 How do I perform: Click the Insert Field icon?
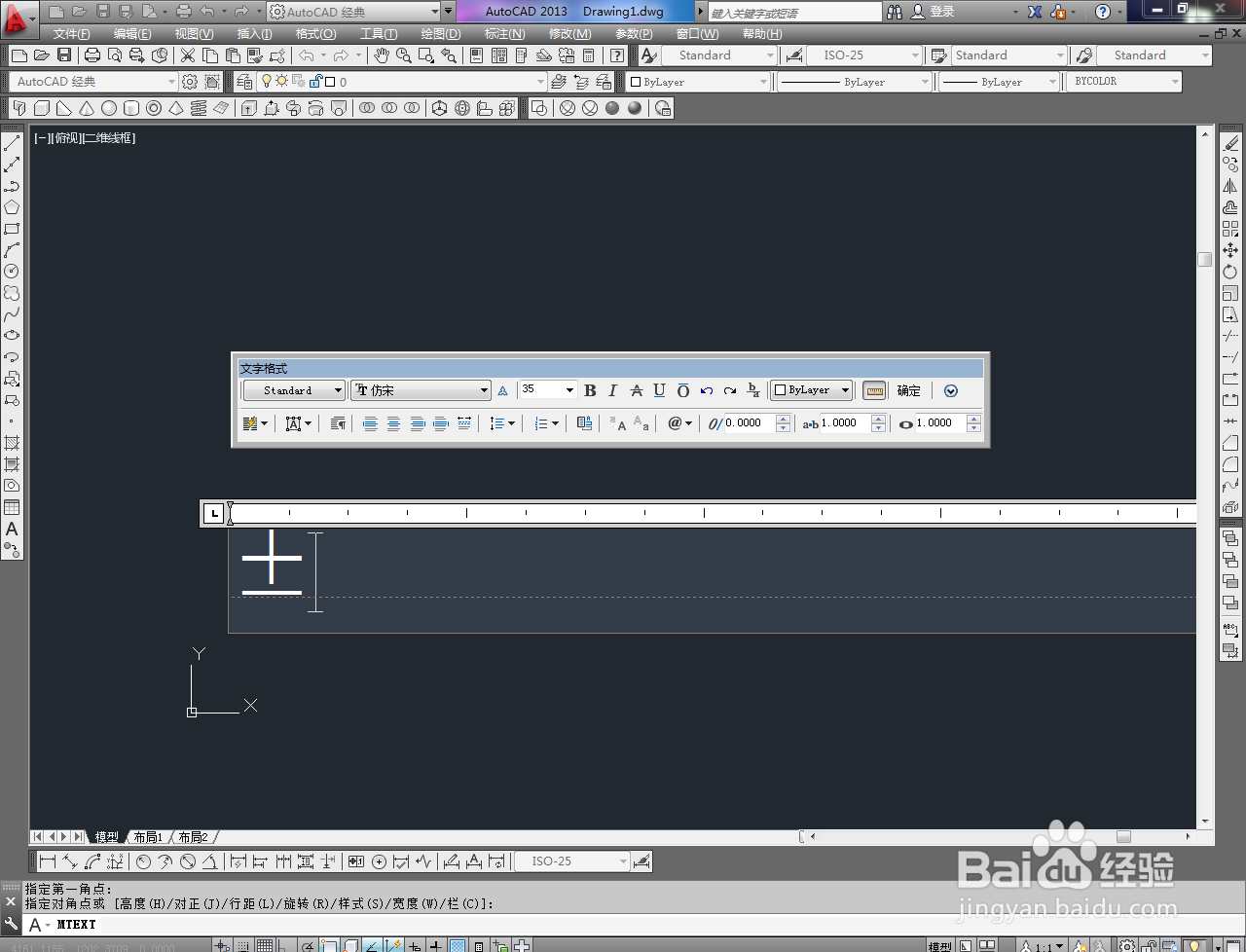584,423
